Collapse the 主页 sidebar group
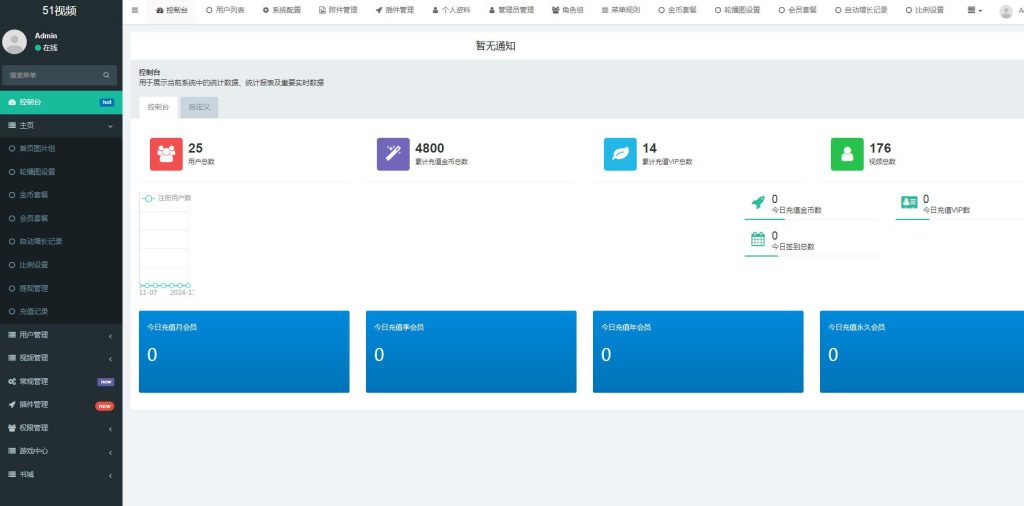Image resolution: width=1024 pixels, height=506 pixels. point(61,125)
